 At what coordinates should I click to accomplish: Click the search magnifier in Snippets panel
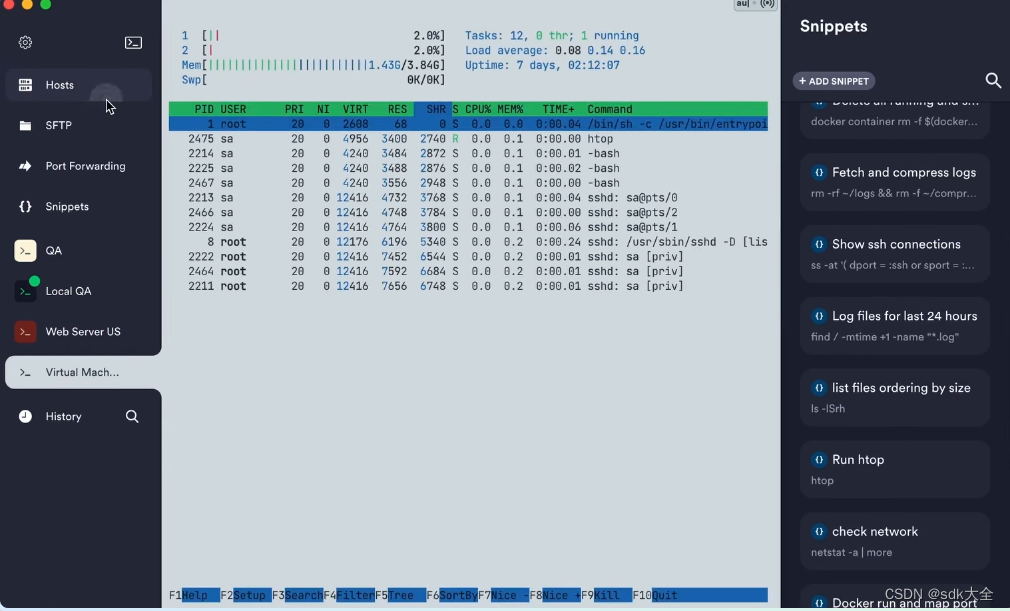click(x=992, y=81)
